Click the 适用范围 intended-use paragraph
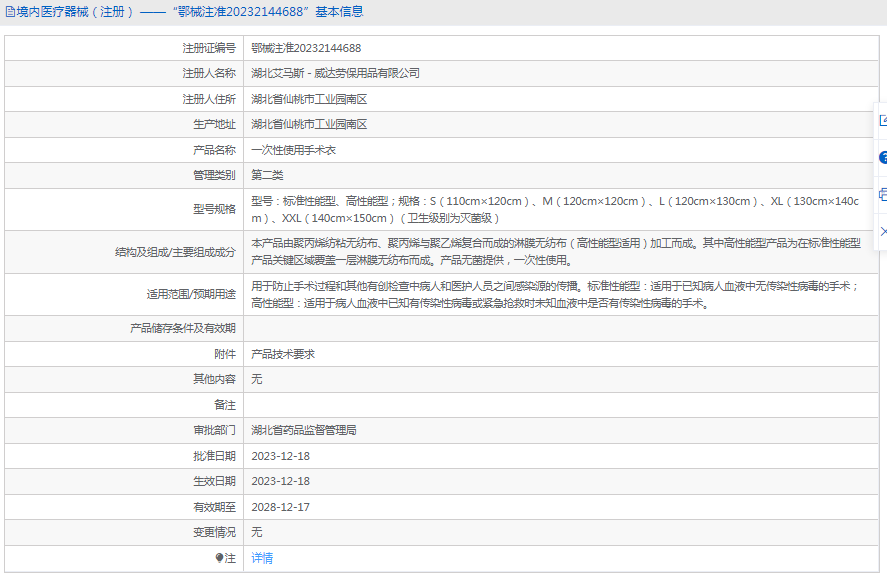 click(555, 295)
